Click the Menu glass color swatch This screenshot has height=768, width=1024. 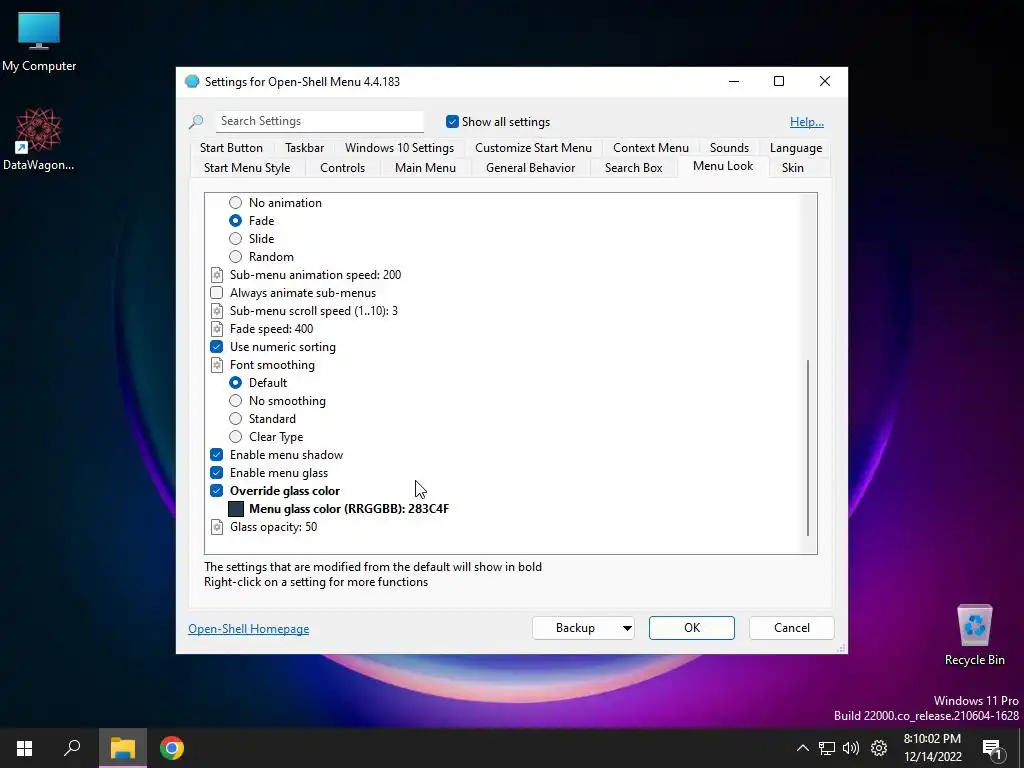pos(236,509)
